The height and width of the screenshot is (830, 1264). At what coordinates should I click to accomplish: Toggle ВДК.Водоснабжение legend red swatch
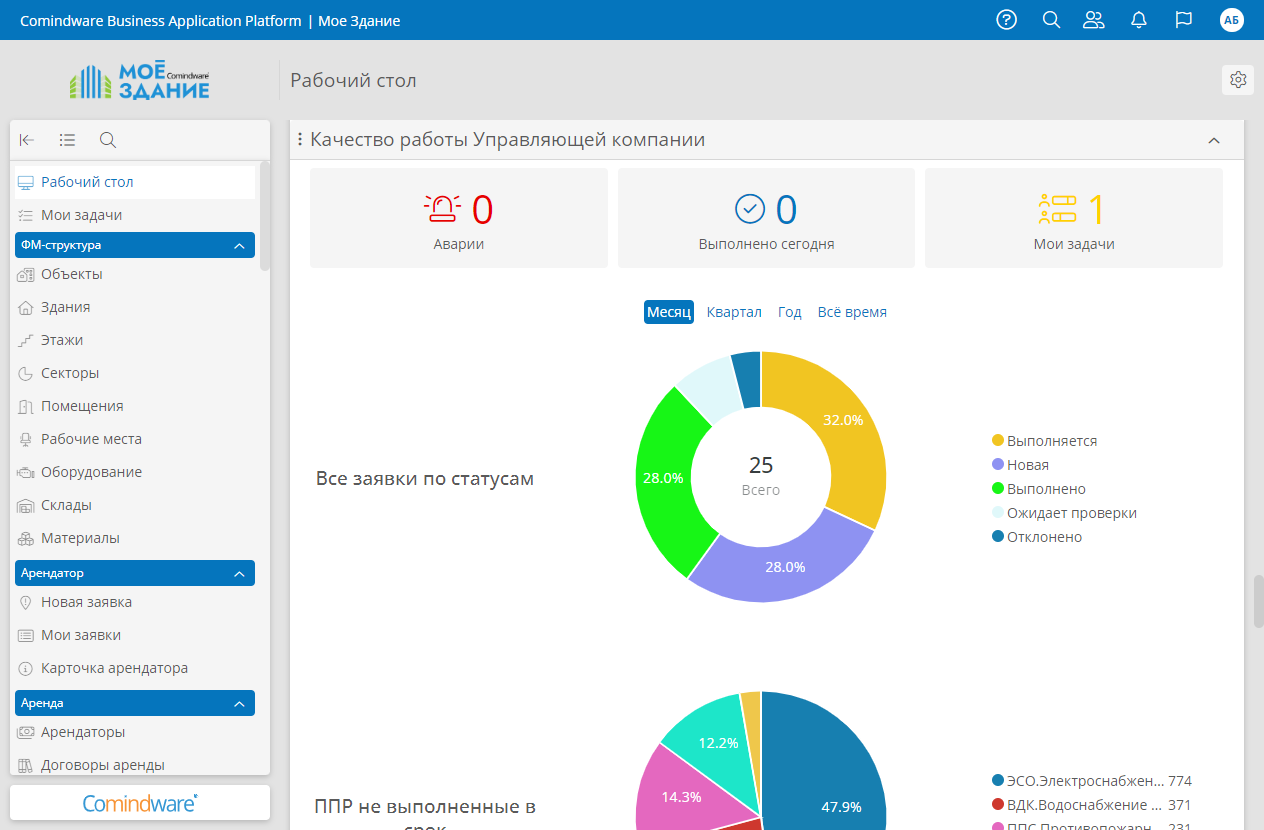(x=997, y=805)
